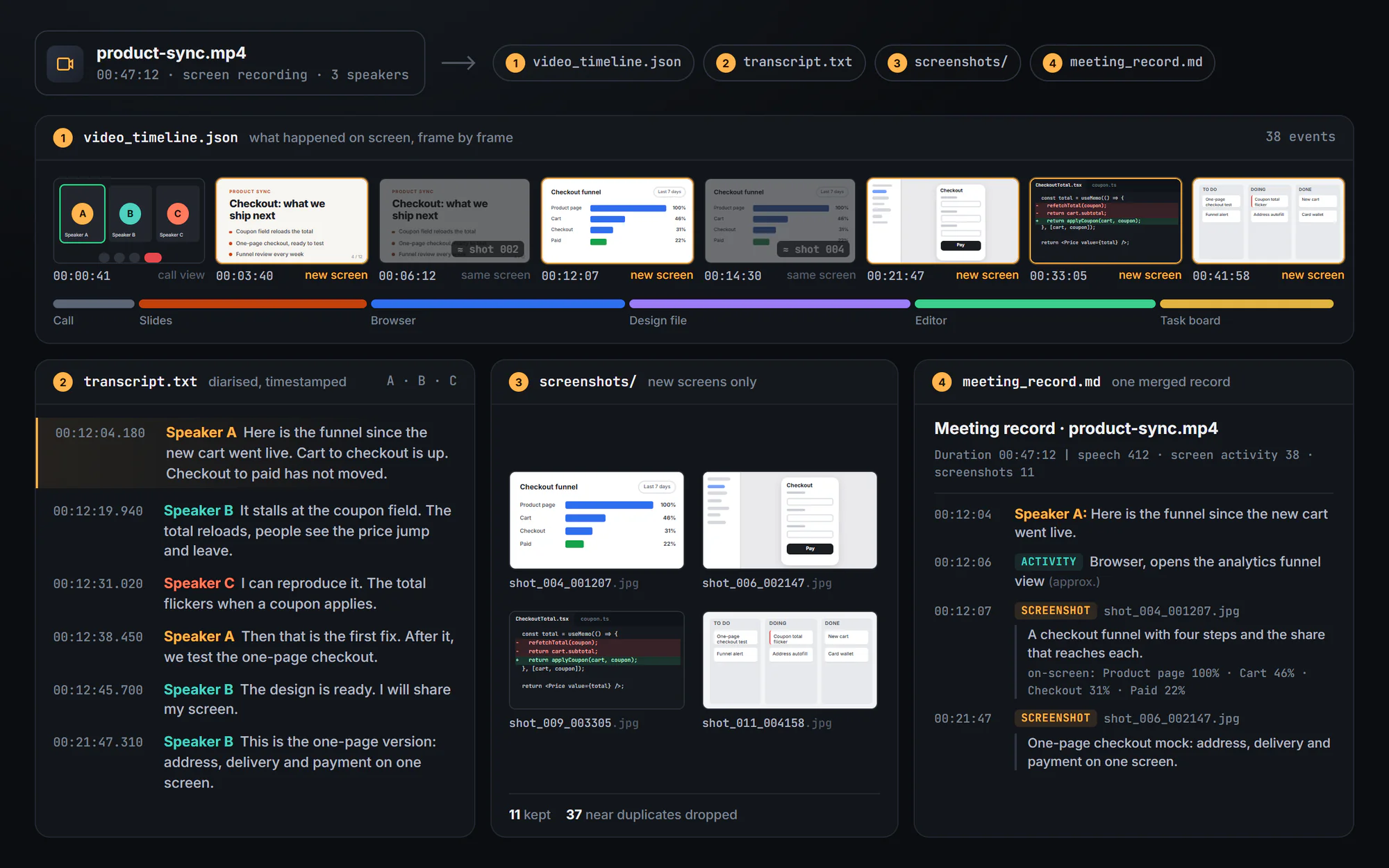
Task: Click '37 near duplicates dropped' footer text
Action: [651, 815]
